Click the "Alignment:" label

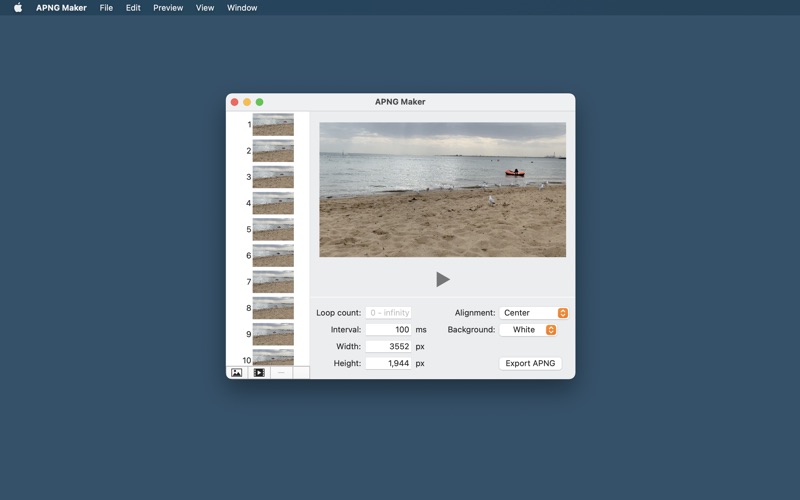click(474, 313)
